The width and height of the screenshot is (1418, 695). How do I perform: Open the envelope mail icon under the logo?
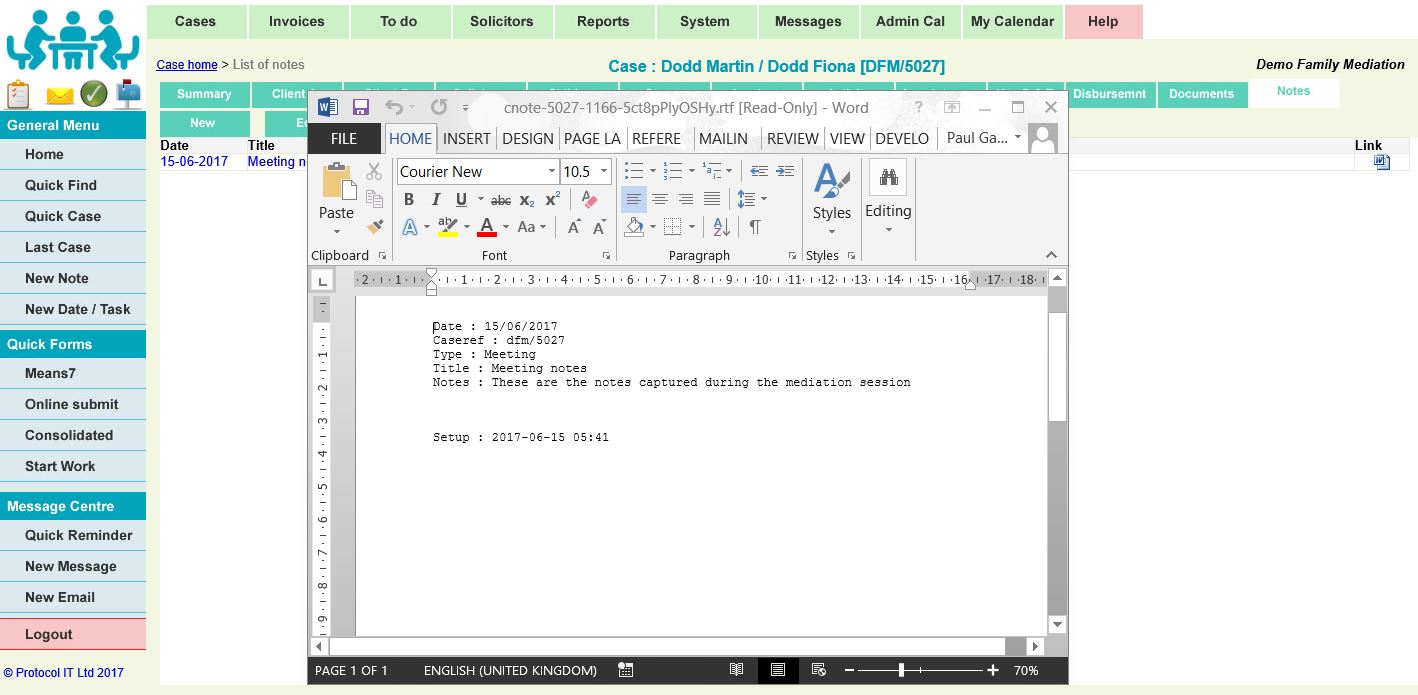(x=60, y=96)
